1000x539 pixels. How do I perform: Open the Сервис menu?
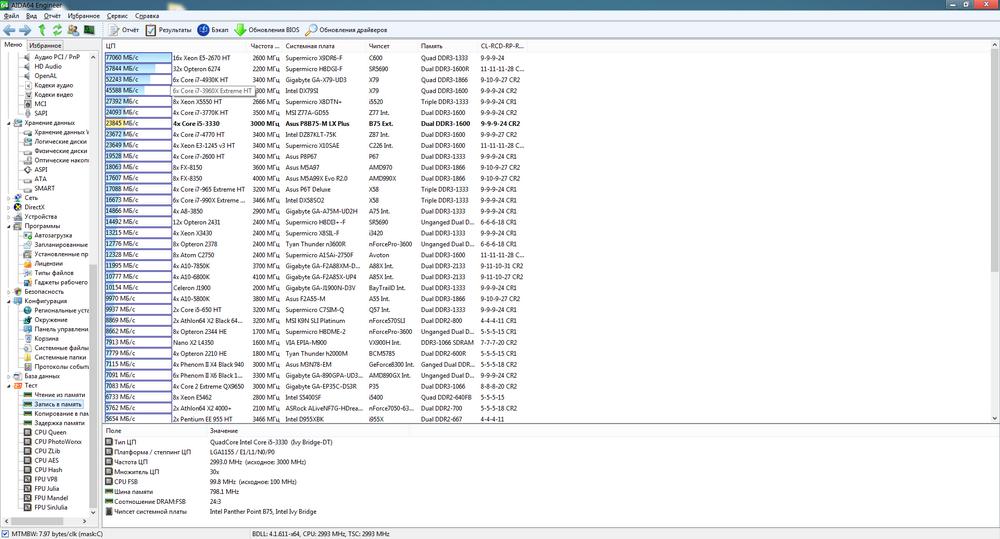(x=117, y=16)
